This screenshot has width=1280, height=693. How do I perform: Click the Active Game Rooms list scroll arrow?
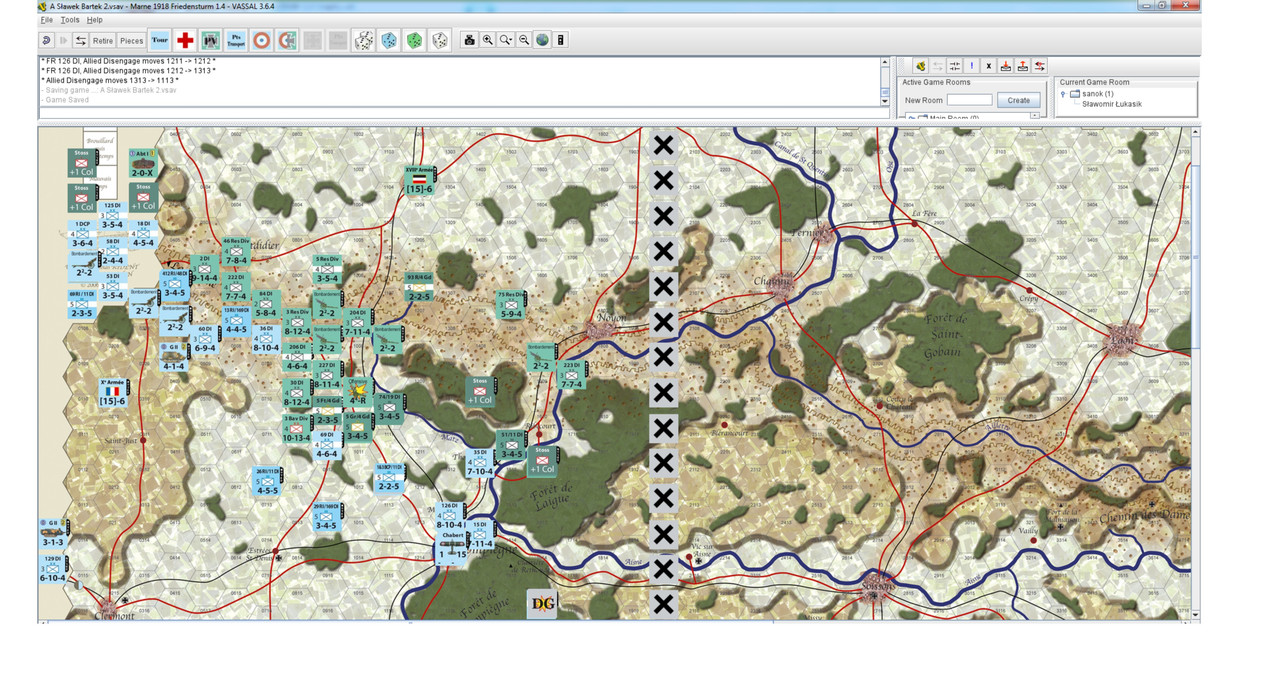click(1035, 116)
